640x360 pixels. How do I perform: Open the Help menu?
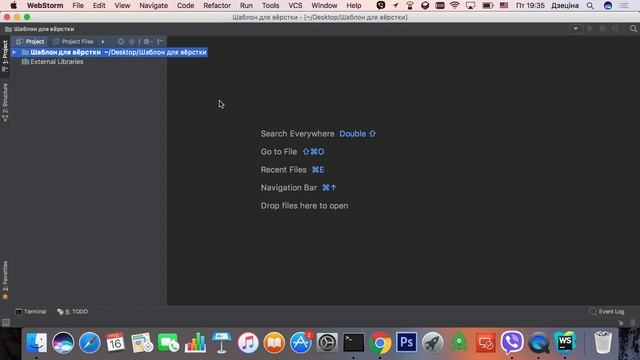pos(354,6)
